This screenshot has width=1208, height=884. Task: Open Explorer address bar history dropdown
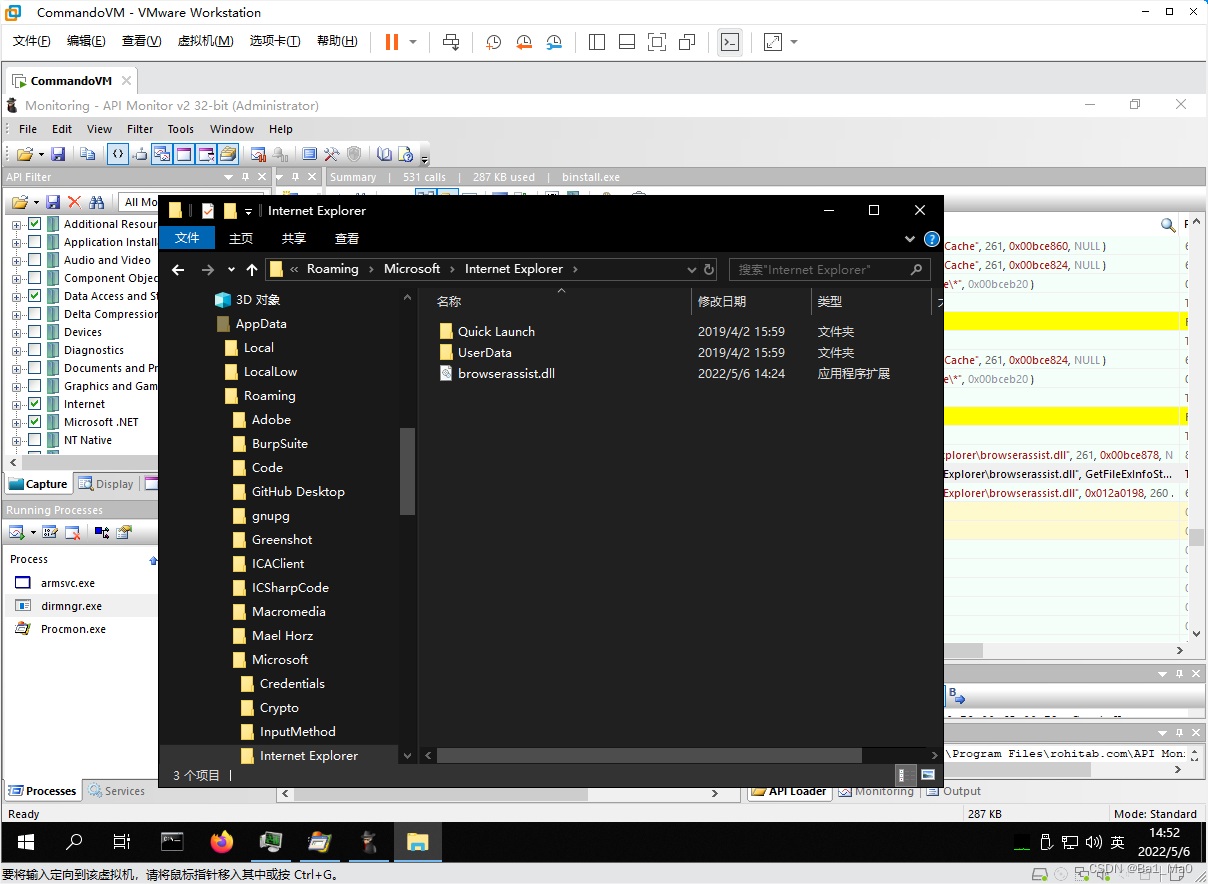[692, 270]
